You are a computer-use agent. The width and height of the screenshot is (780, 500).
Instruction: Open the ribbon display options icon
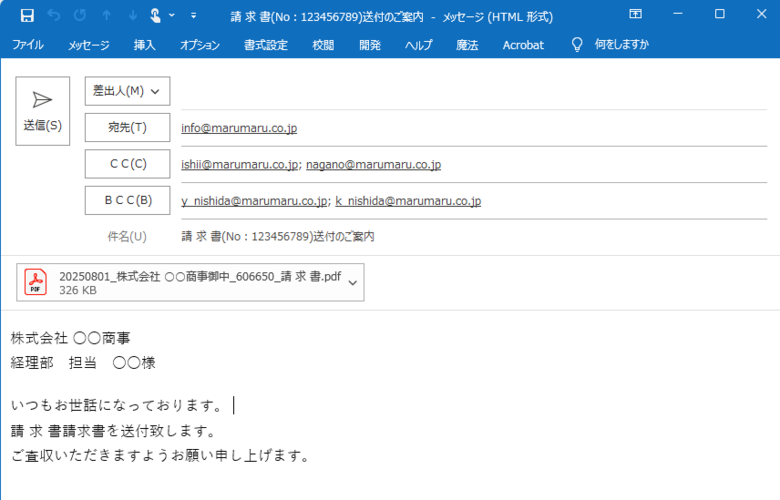coord(635,15)
